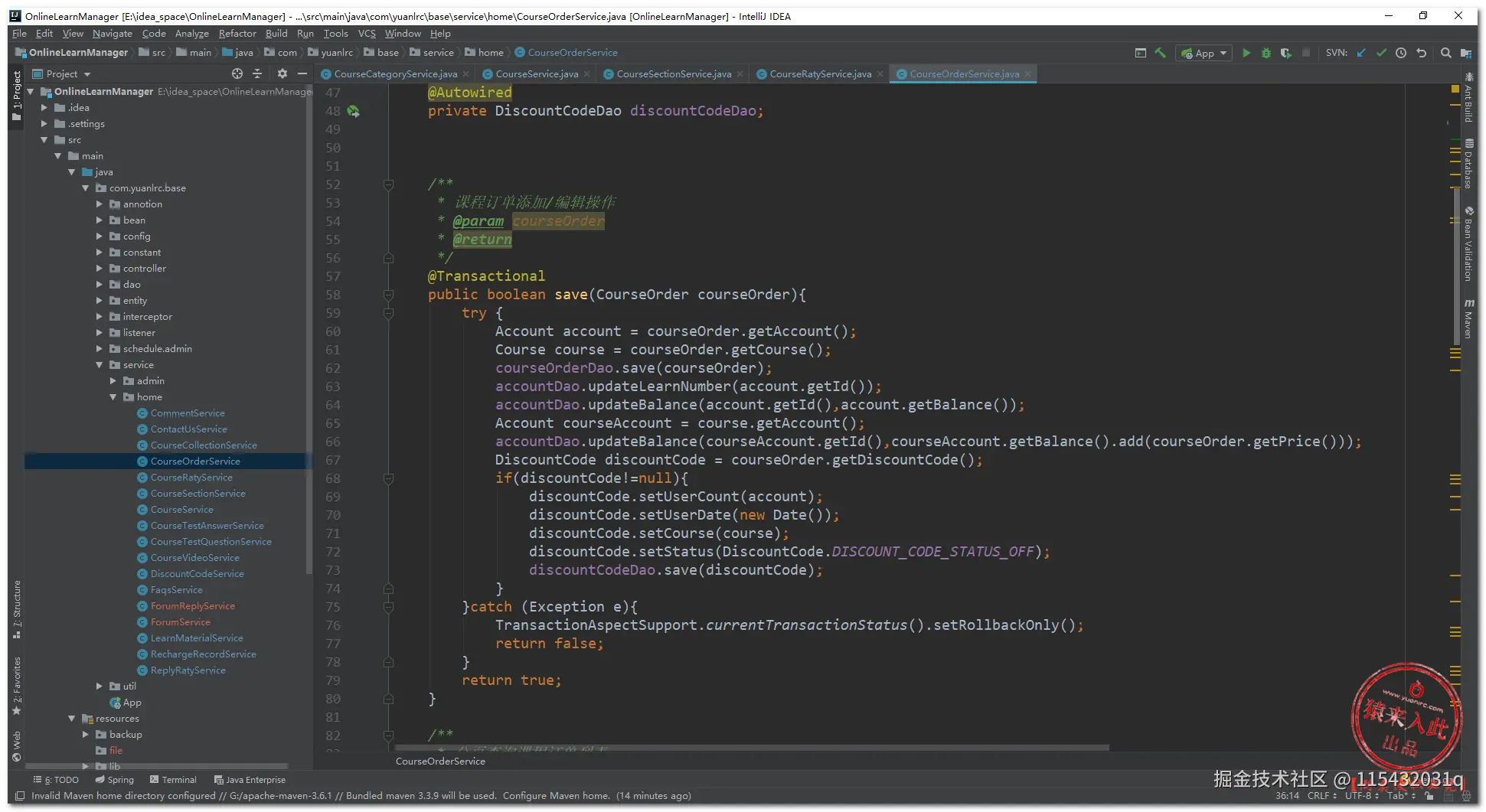Open DiscountCodeService in project tree
1486x812 pixels.
pyautogui.click(x=197, y=574)
